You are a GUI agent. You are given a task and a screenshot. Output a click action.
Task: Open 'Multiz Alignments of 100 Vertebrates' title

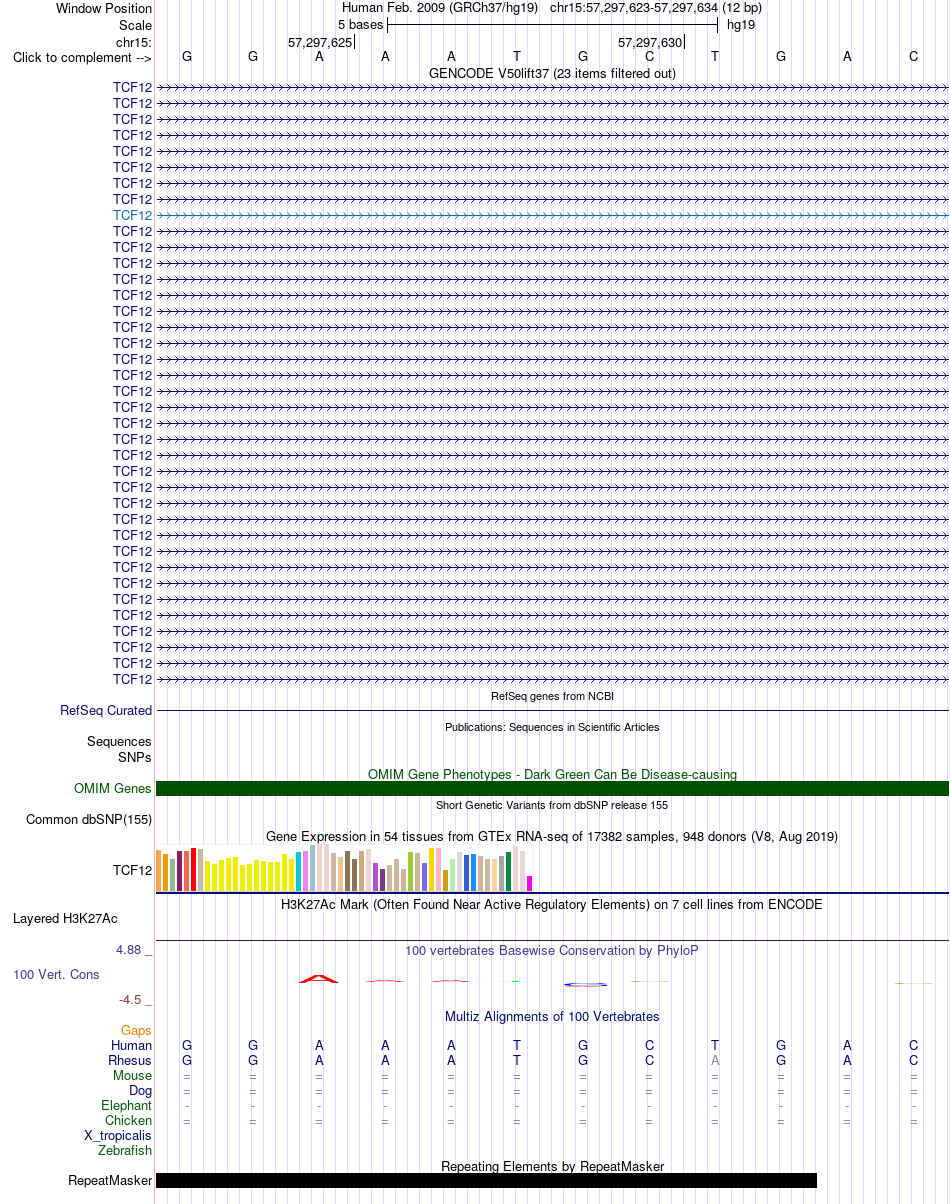(x=552, y=1016)
